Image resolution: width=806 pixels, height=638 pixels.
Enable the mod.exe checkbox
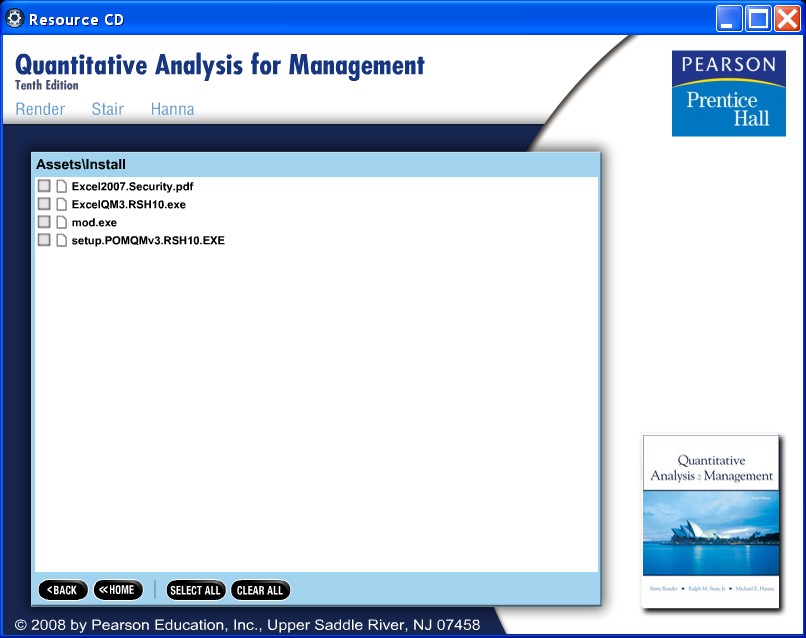point(44,222)
